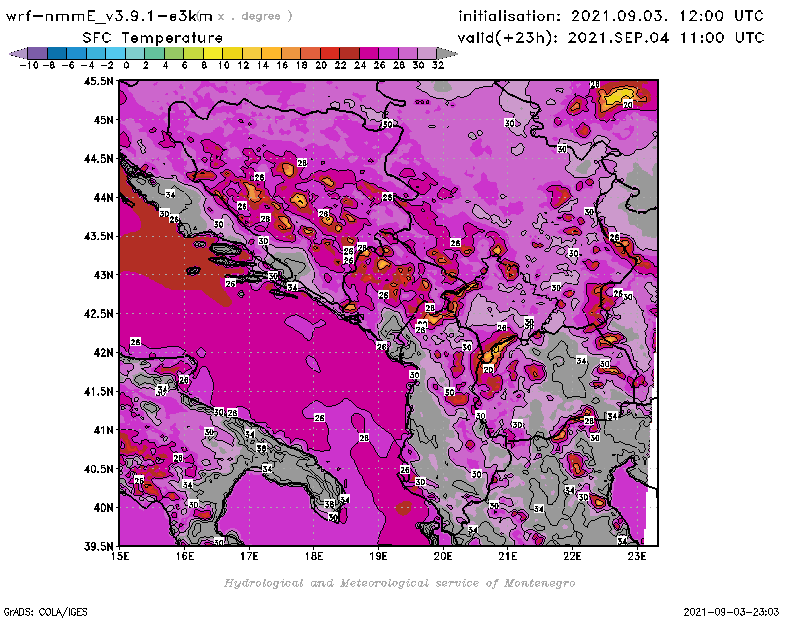
Task: Click the latitude axis label '45N'
Action: (x=103, y=120)
